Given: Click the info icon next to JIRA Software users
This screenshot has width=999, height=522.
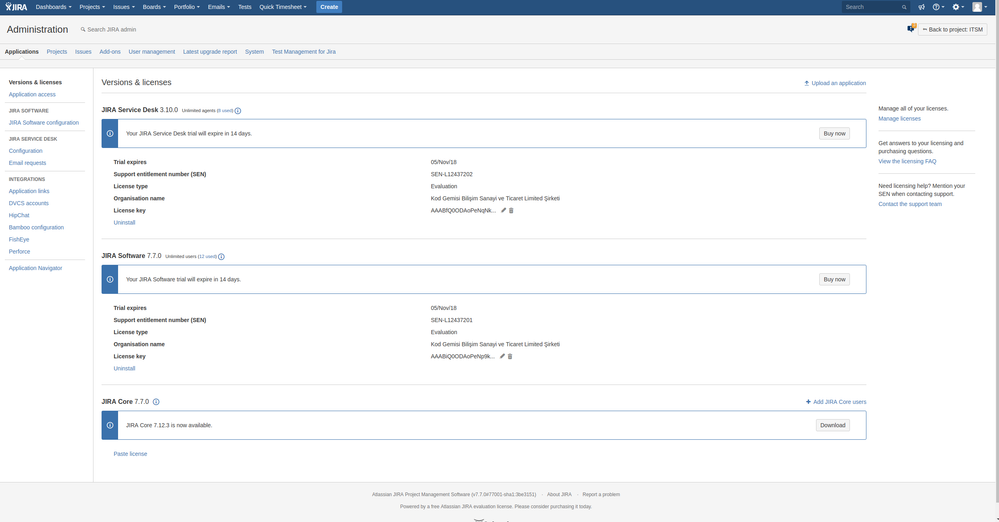Looking at the screenshot, I should 221,257.
